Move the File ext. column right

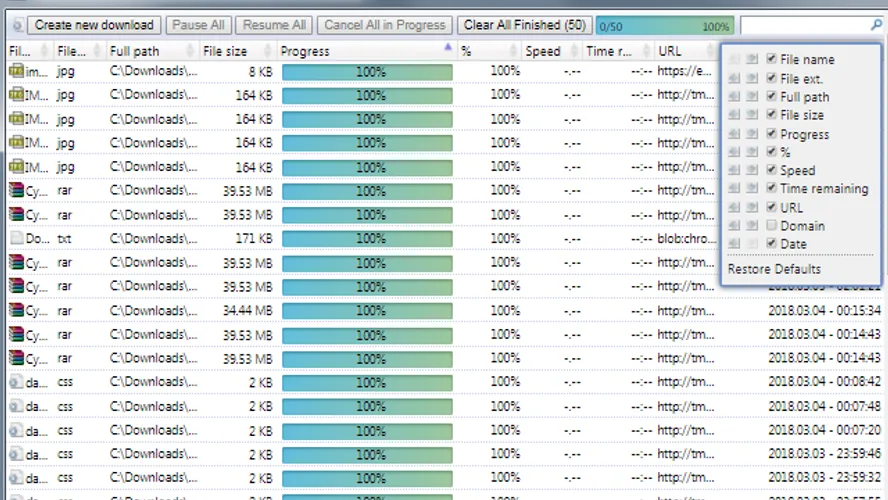[x=752, y=78]
